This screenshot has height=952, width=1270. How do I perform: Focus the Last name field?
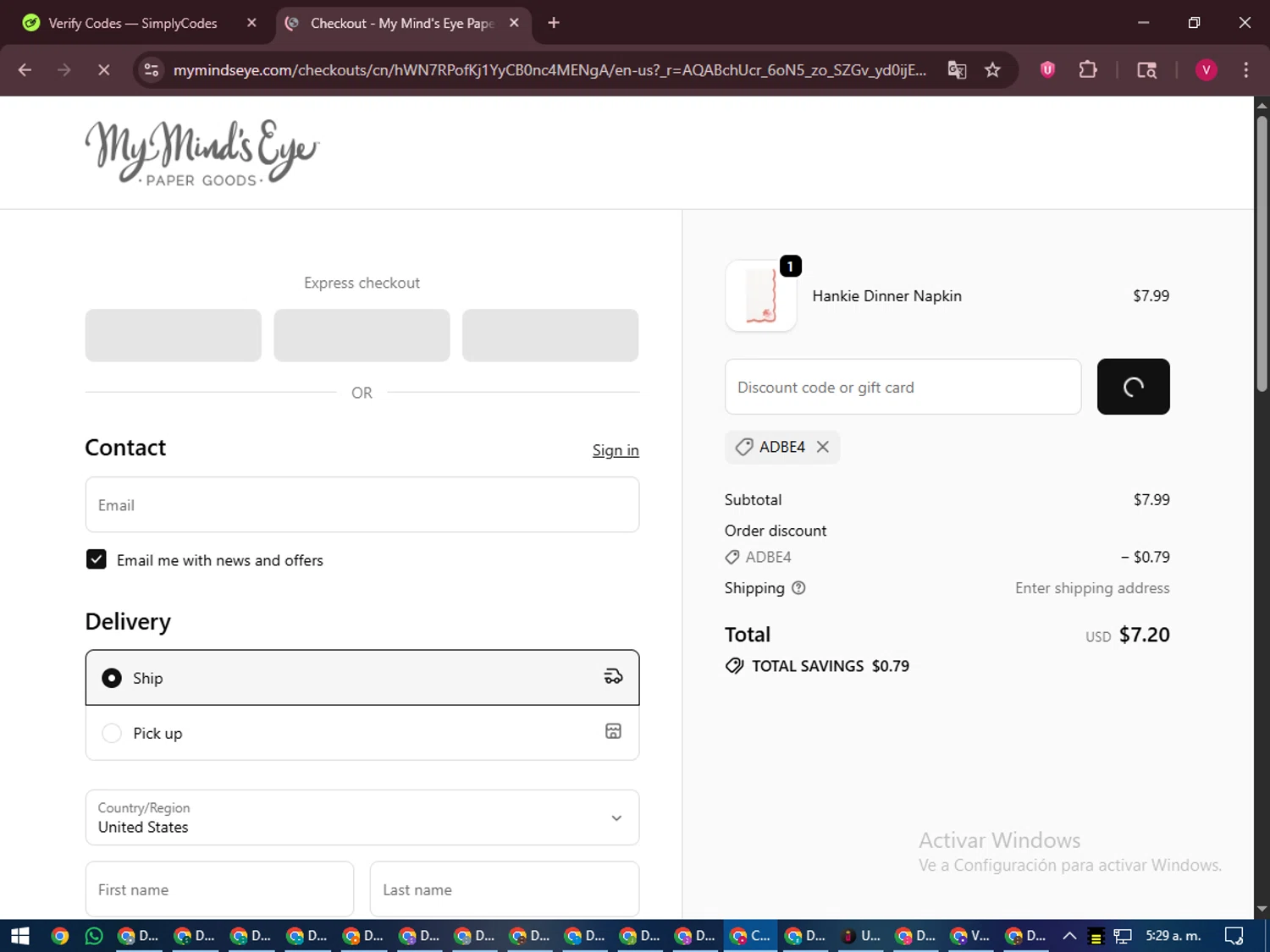(505, 889)
